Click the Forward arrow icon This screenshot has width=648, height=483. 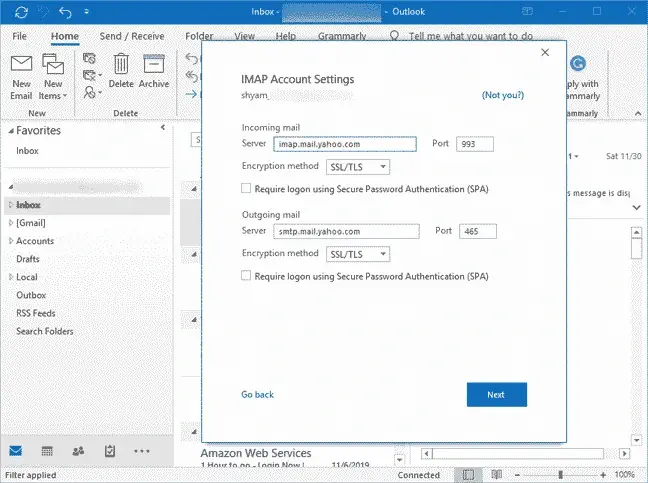point(191,94)
